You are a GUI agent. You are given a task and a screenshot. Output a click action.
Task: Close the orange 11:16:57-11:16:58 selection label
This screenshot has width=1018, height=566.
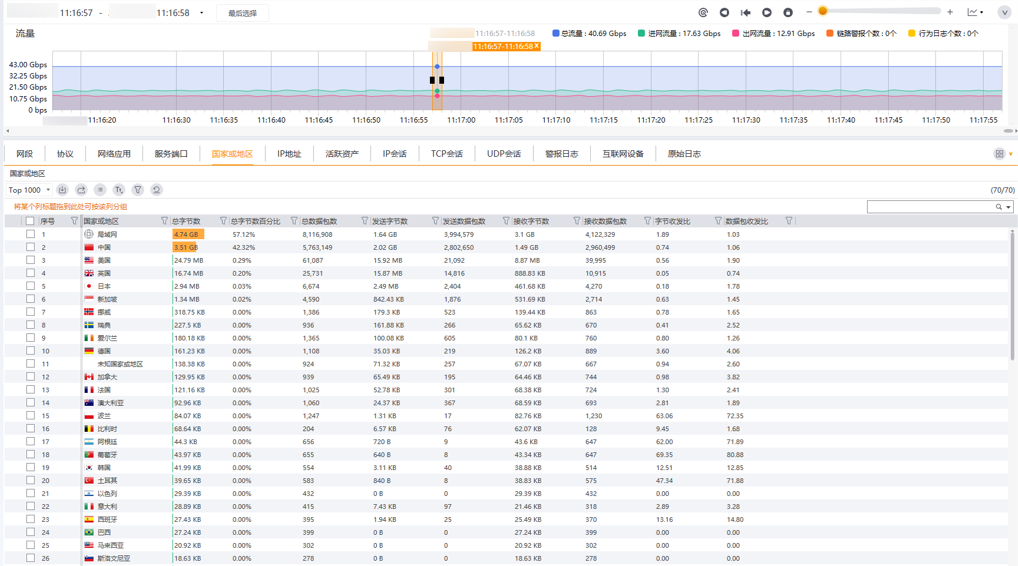coord(537,46)
